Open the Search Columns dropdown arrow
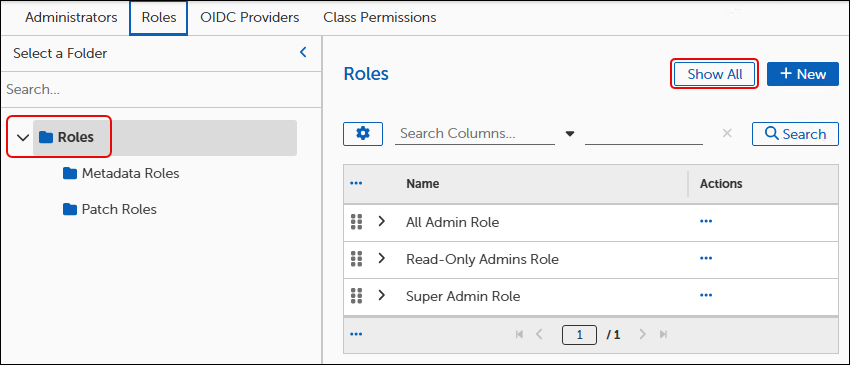 click(570, 134)
